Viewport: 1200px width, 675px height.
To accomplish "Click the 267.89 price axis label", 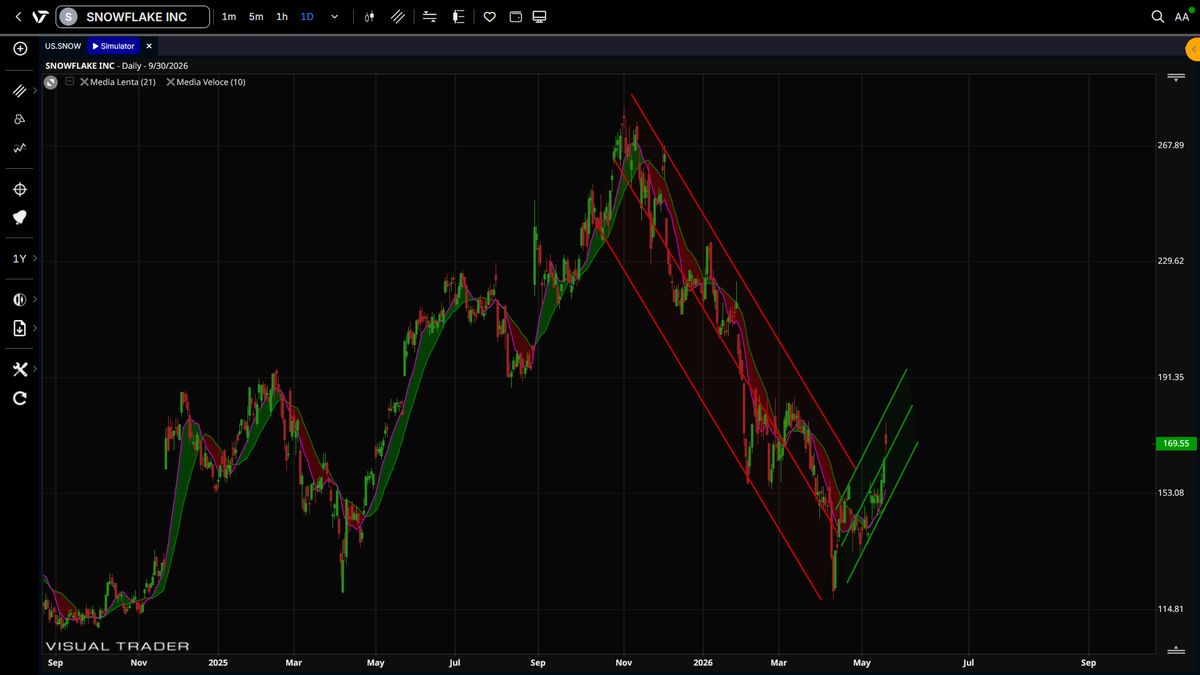I will click(1170, 145).
